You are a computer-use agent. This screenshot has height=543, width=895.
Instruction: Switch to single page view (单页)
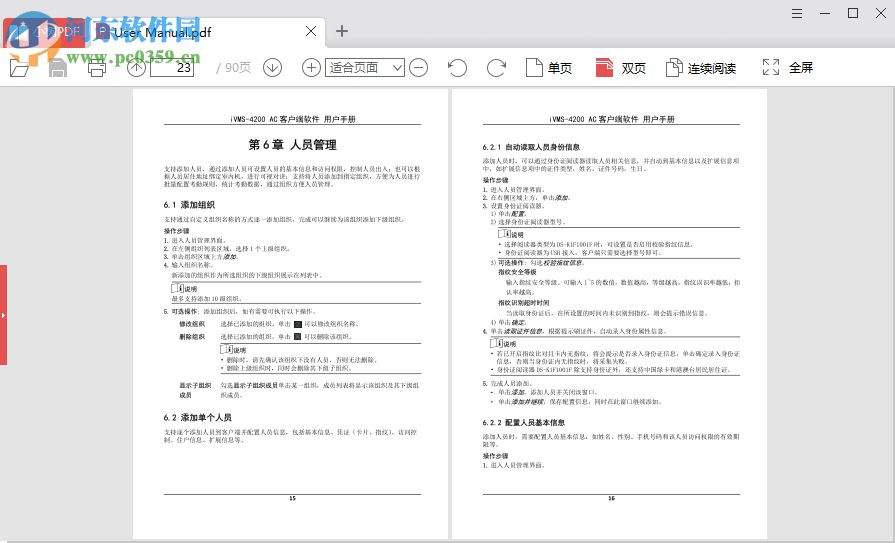tap(549, 68)
